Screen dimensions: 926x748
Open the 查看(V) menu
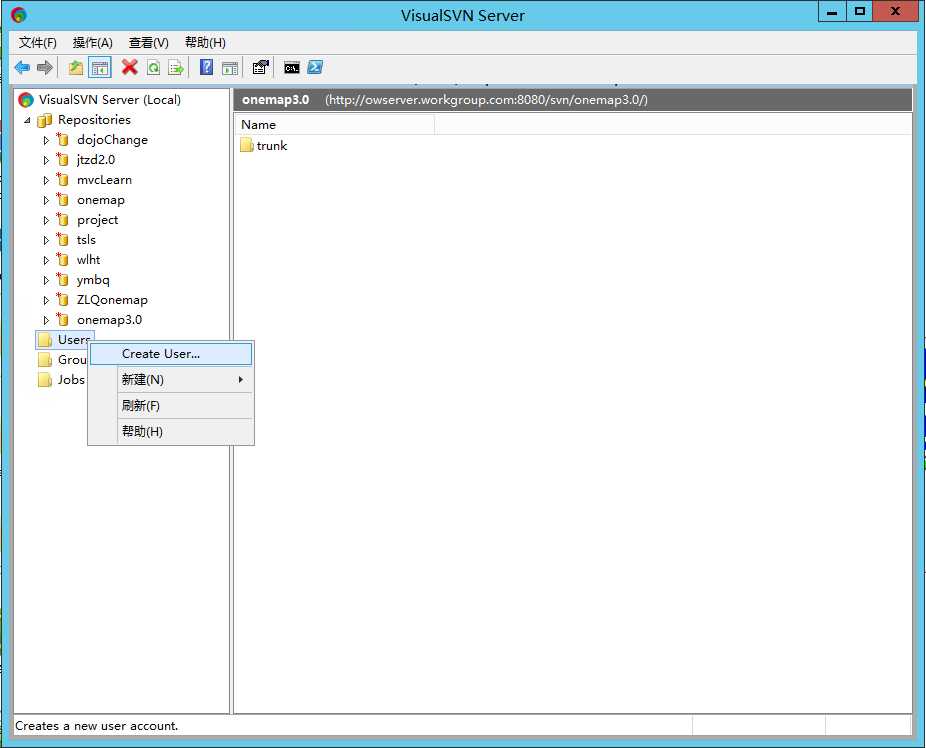click(x=148, y=43)
